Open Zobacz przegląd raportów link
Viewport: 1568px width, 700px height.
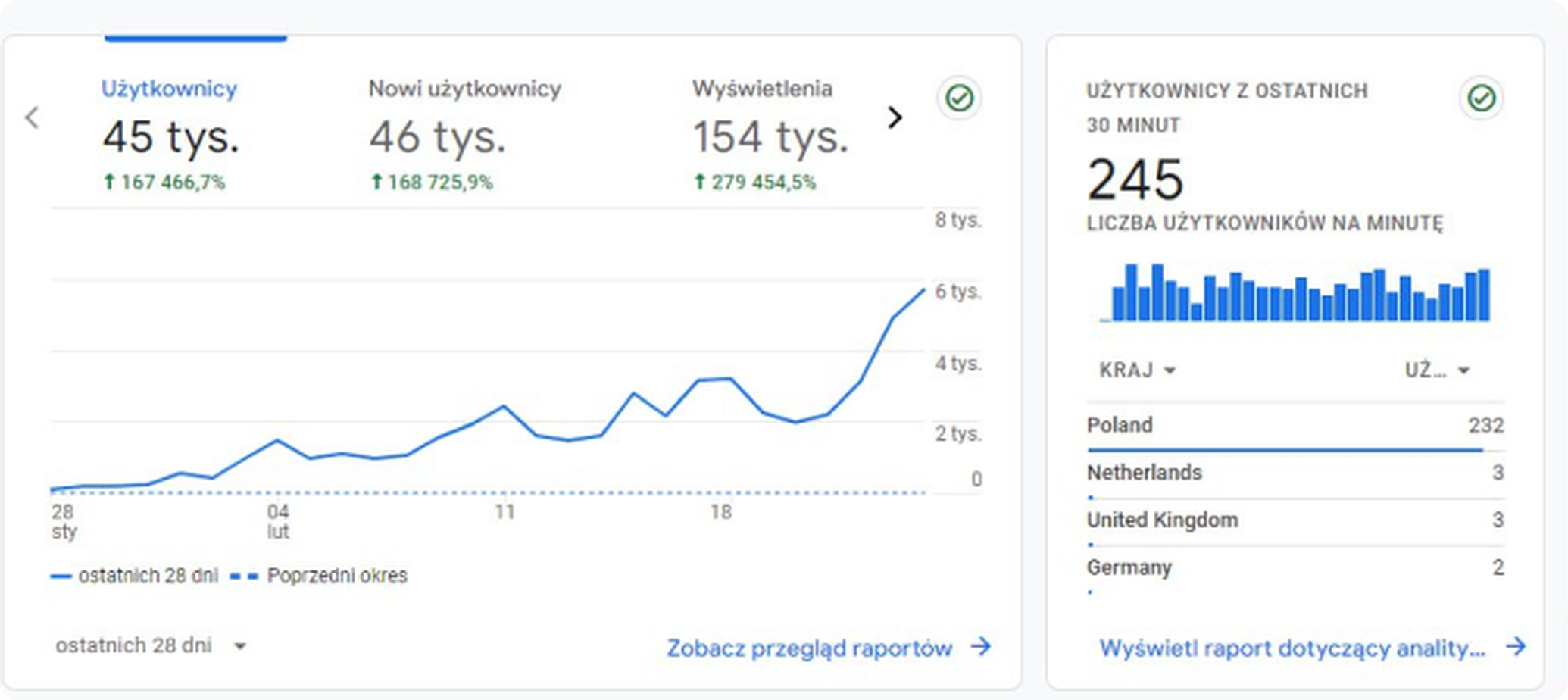(x=809, y=648)
